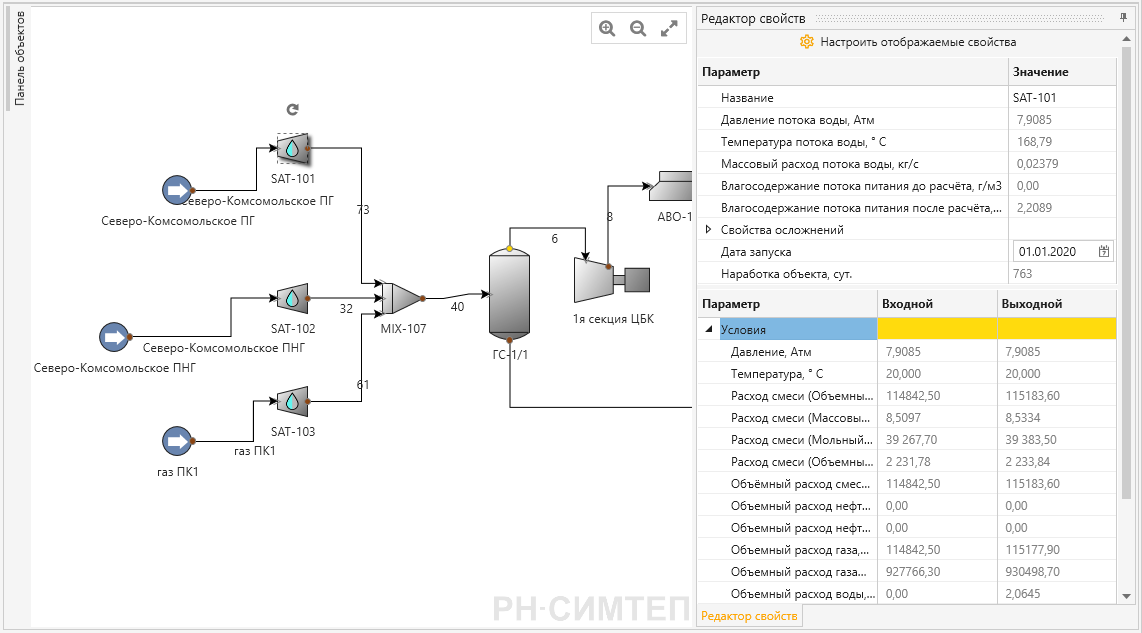Click the Выходной column header
The height and width of the screenshot is (633, 1142).
(x=1057, y=304)
